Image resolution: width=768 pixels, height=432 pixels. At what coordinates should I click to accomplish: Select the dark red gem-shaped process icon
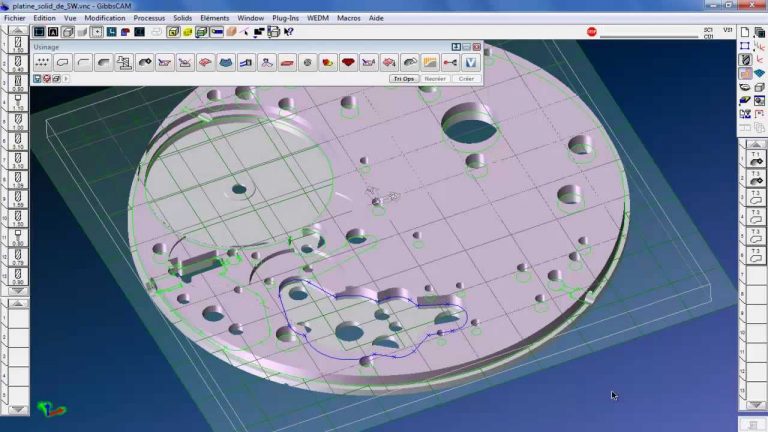pos(348,62)
